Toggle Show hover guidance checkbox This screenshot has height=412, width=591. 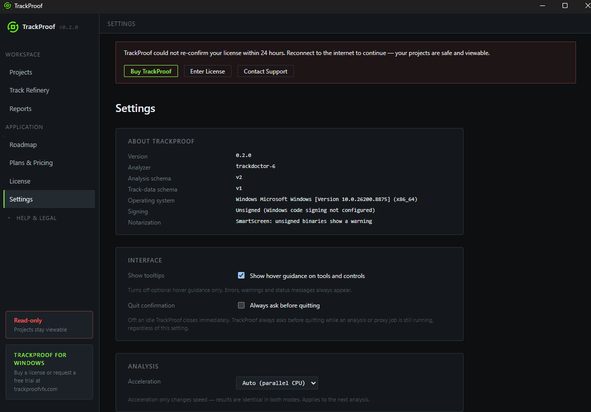pos(241,276)
